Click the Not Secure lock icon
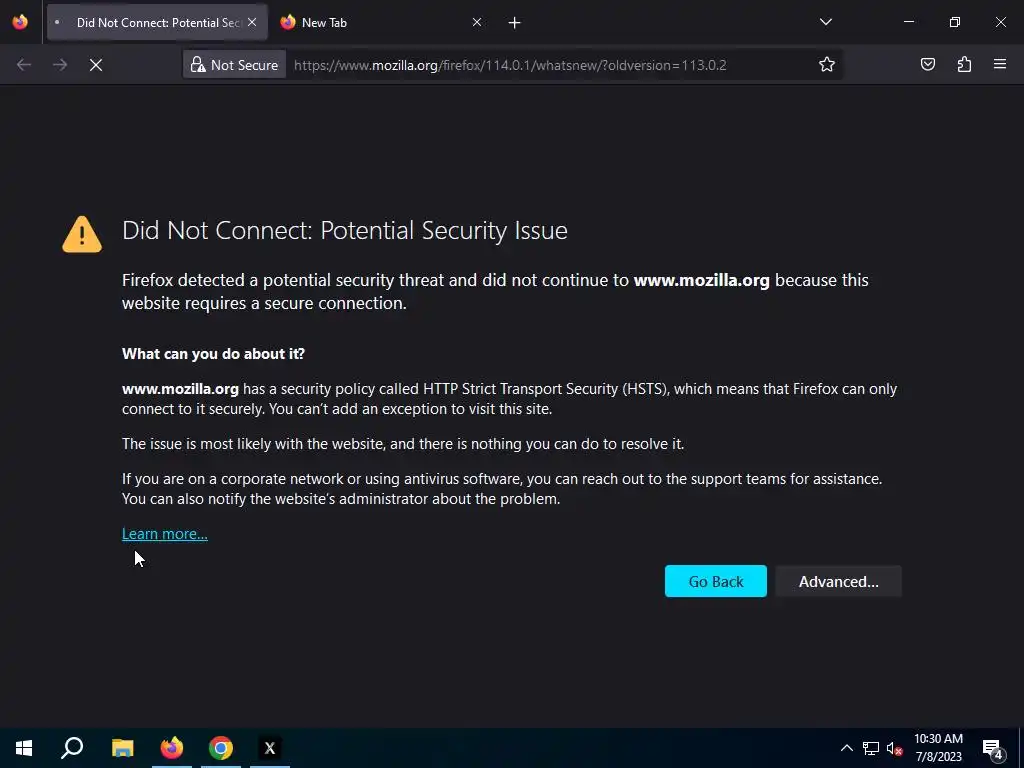 (198, 65)
